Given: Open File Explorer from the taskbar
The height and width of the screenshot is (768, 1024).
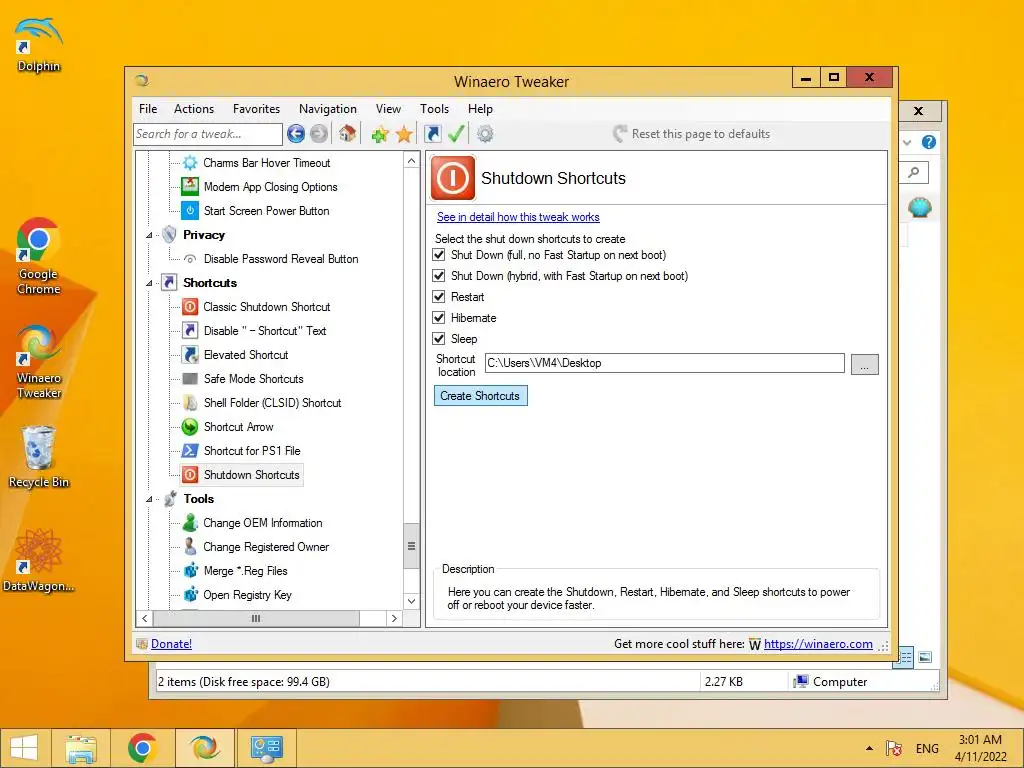Looking at the screenshot, I should pyautogui.click(x=81, y=748).
